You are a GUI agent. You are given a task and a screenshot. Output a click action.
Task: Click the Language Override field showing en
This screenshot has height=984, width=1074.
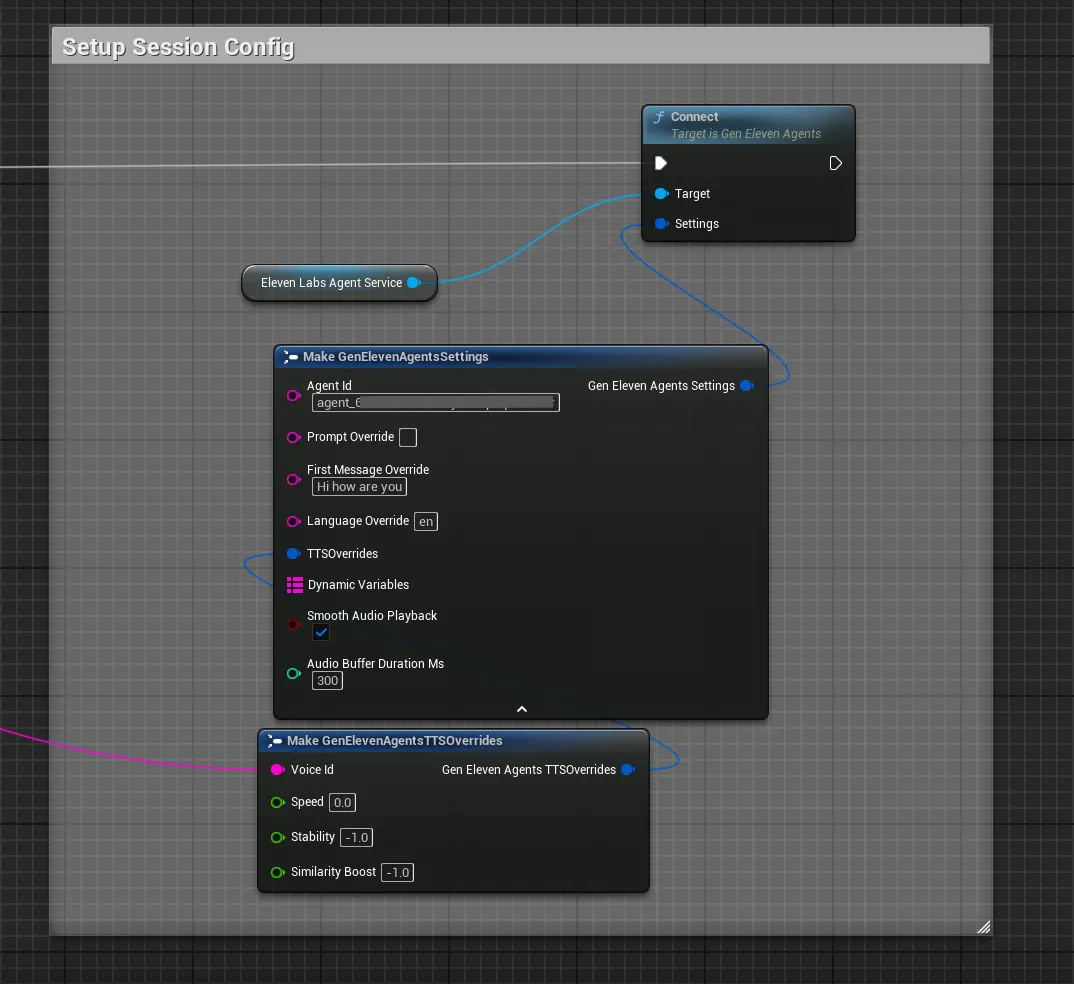(x=426, y=522)
